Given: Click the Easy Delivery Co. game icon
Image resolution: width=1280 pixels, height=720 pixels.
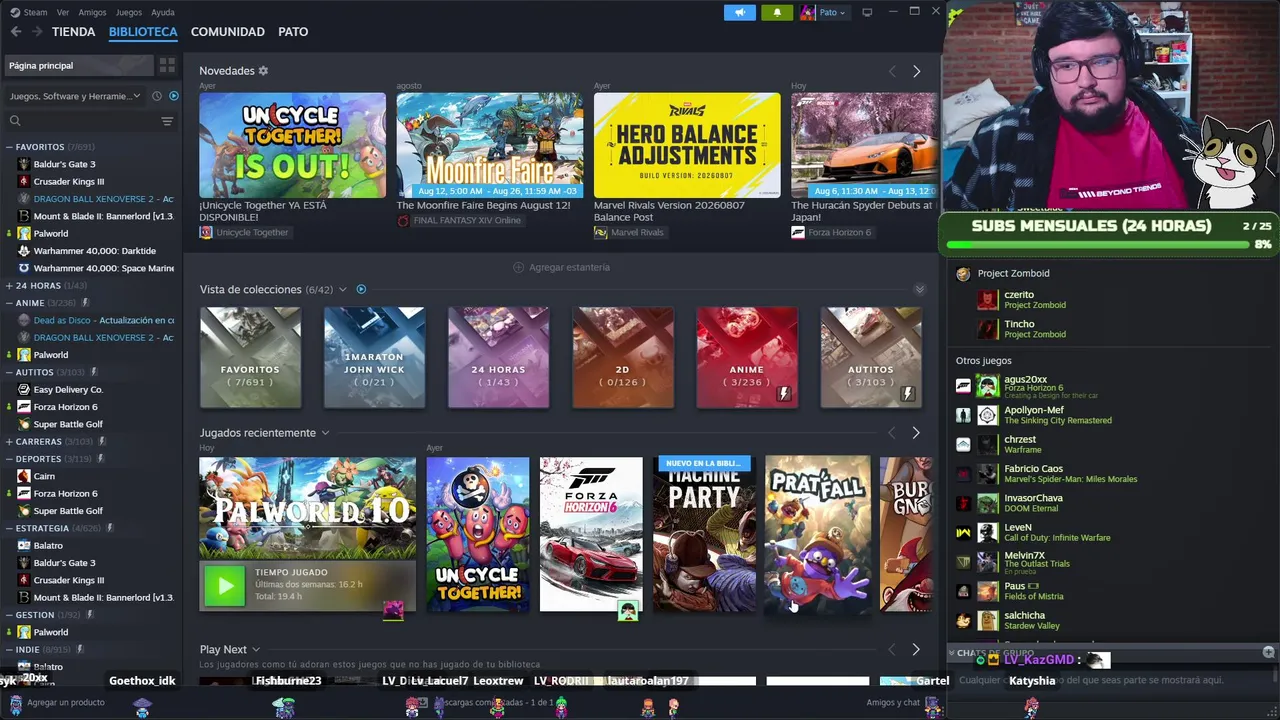Looking at the screenshot, I should click(x=24, y=389).
